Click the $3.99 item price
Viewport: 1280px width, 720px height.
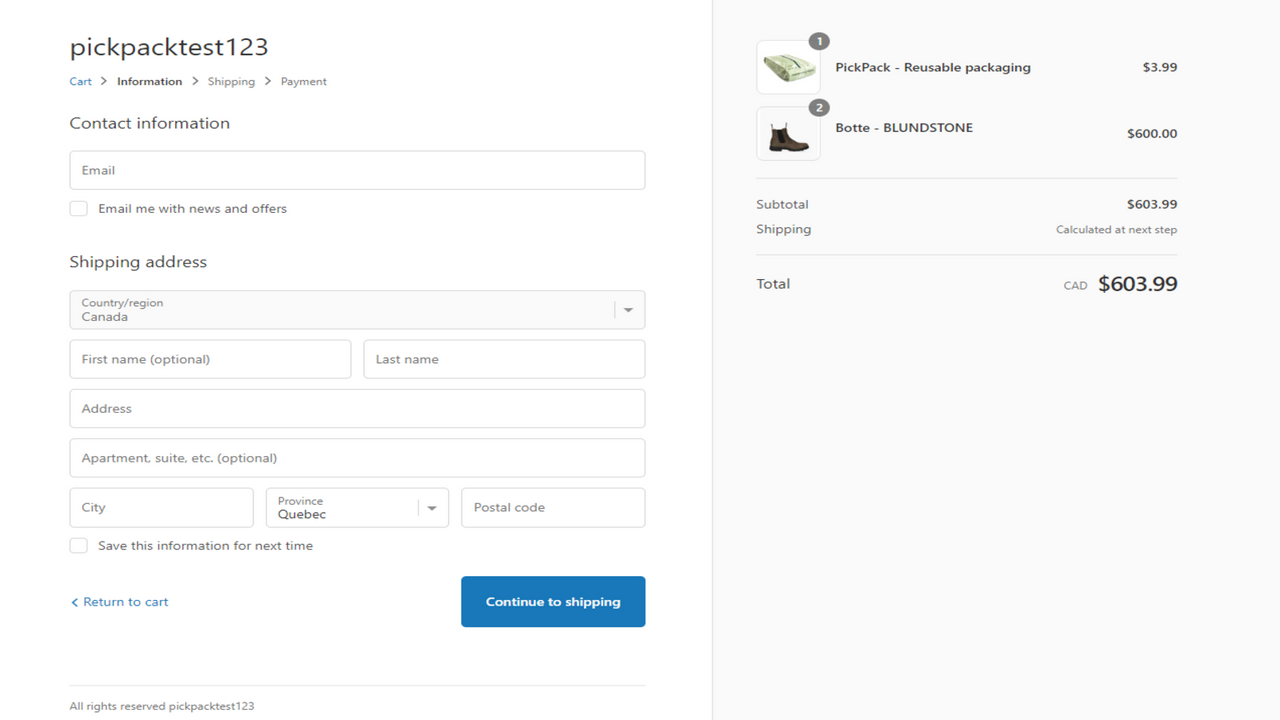[x=1160, y=67]
